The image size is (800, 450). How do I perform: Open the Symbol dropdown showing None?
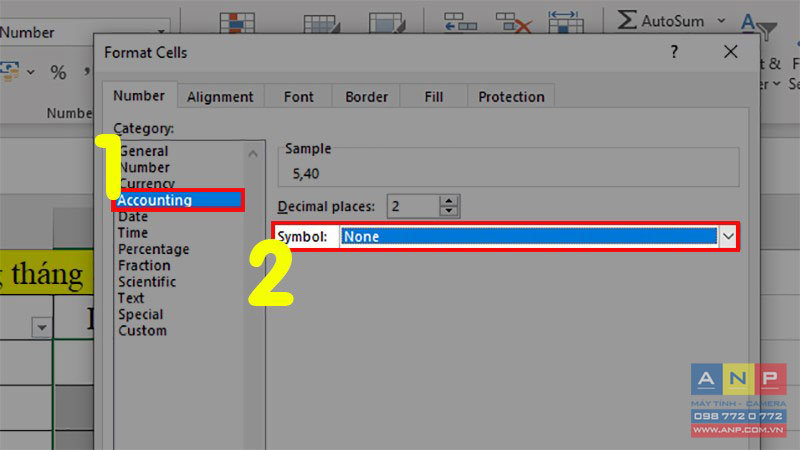pos(728,236)
